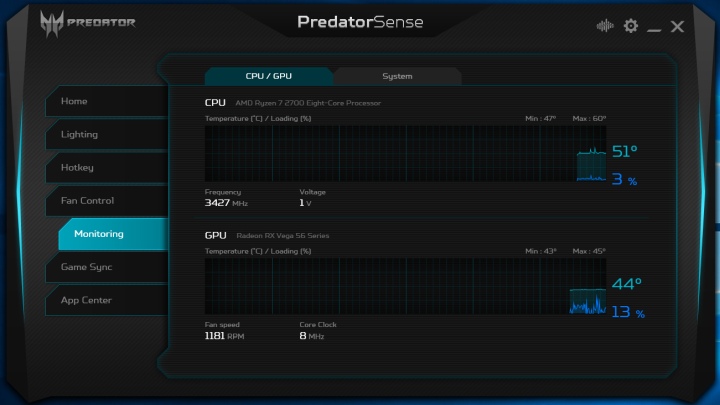Open the settings gear icon
Screen dimensions: 720x405
point(630,26)
